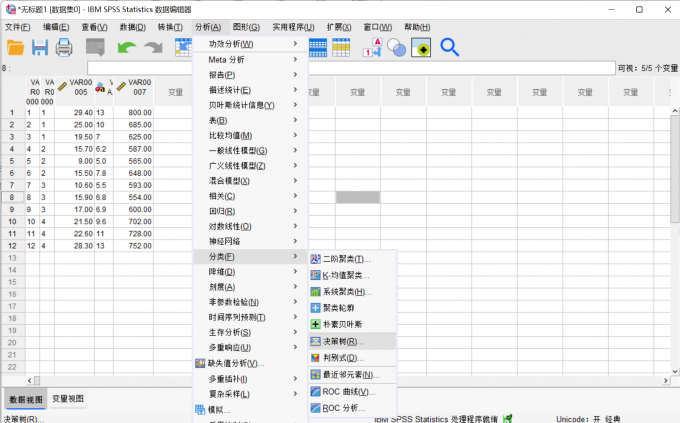The height and width of the screenshot is (423, 680).
Task: Open the 转换(T) menu
Action: [x=170, y=27]
